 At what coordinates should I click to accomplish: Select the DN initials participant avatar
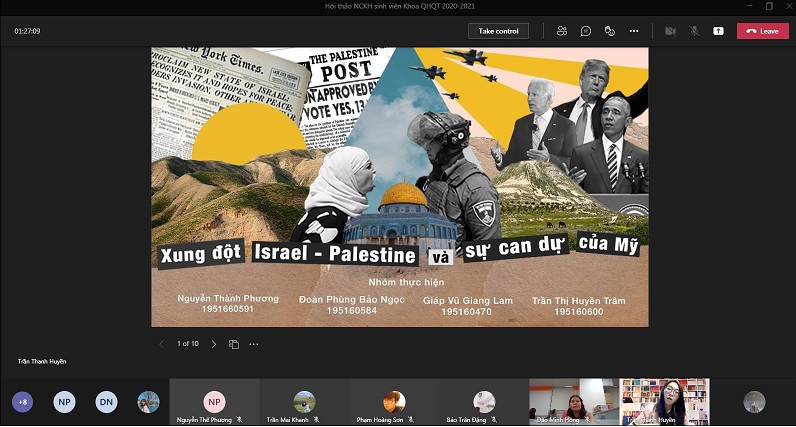[x=106, y=402]
